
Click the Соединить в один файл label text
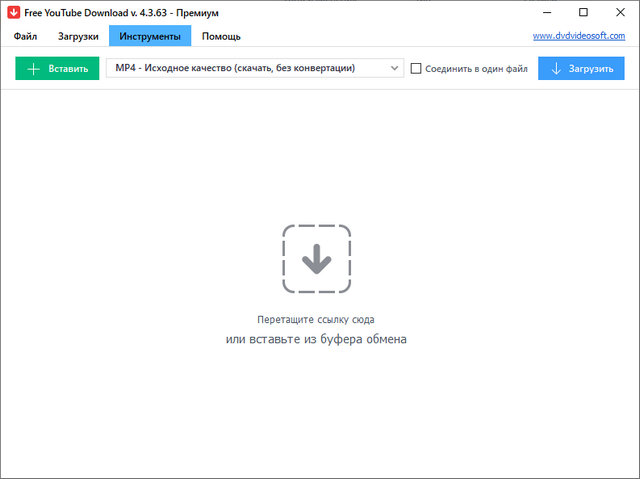coord(476,69)
